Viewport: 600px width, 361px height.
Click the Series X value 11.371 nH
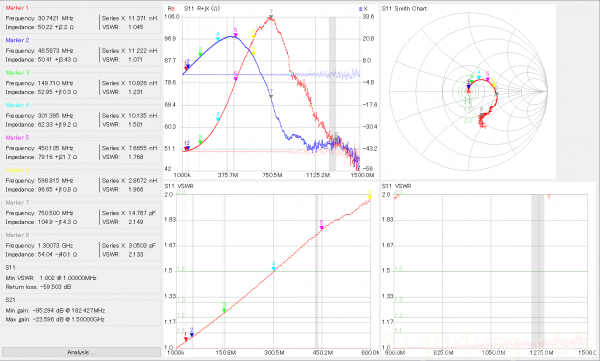pos(143,18)
